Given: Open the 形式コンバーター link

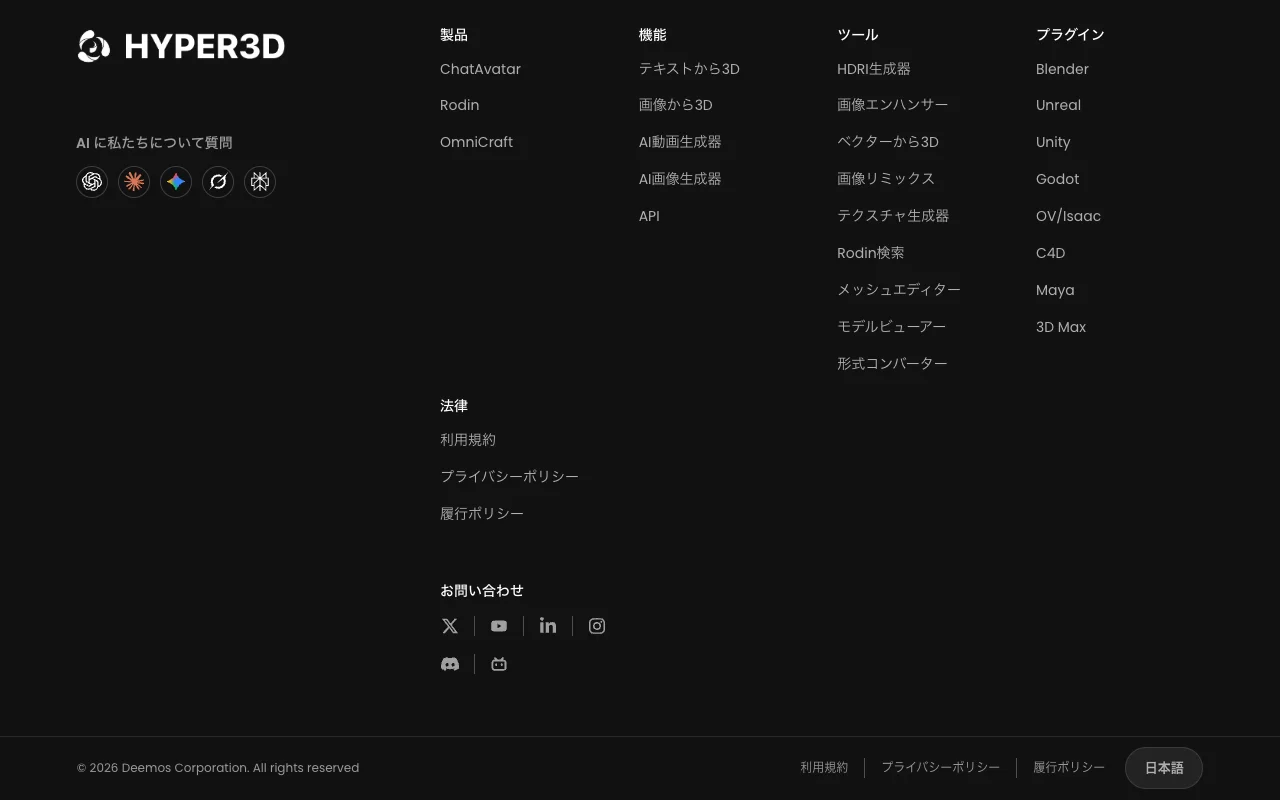Looking at the screenshot, I should pyautogui.click(x=892, y=364).
